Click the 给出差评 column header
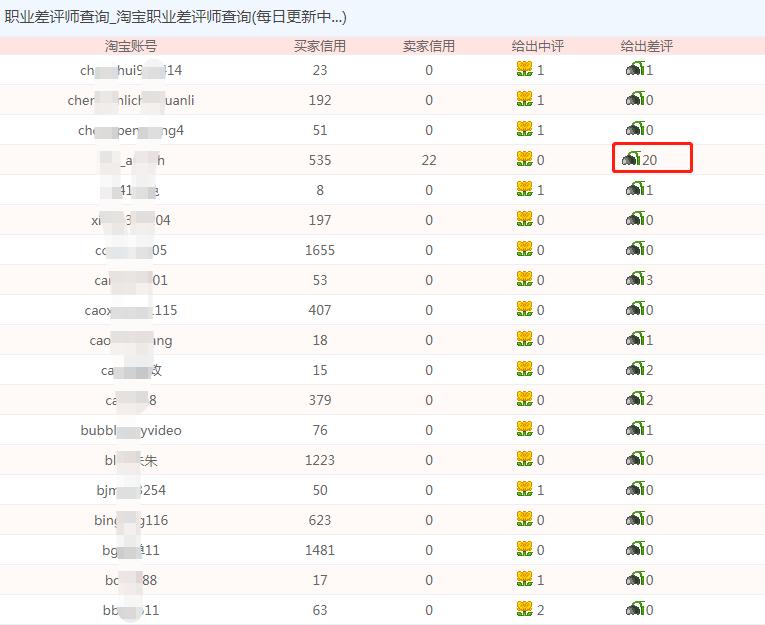Viewport: 765px width, 625px height. pyautogui.click(x=647, y=46)
